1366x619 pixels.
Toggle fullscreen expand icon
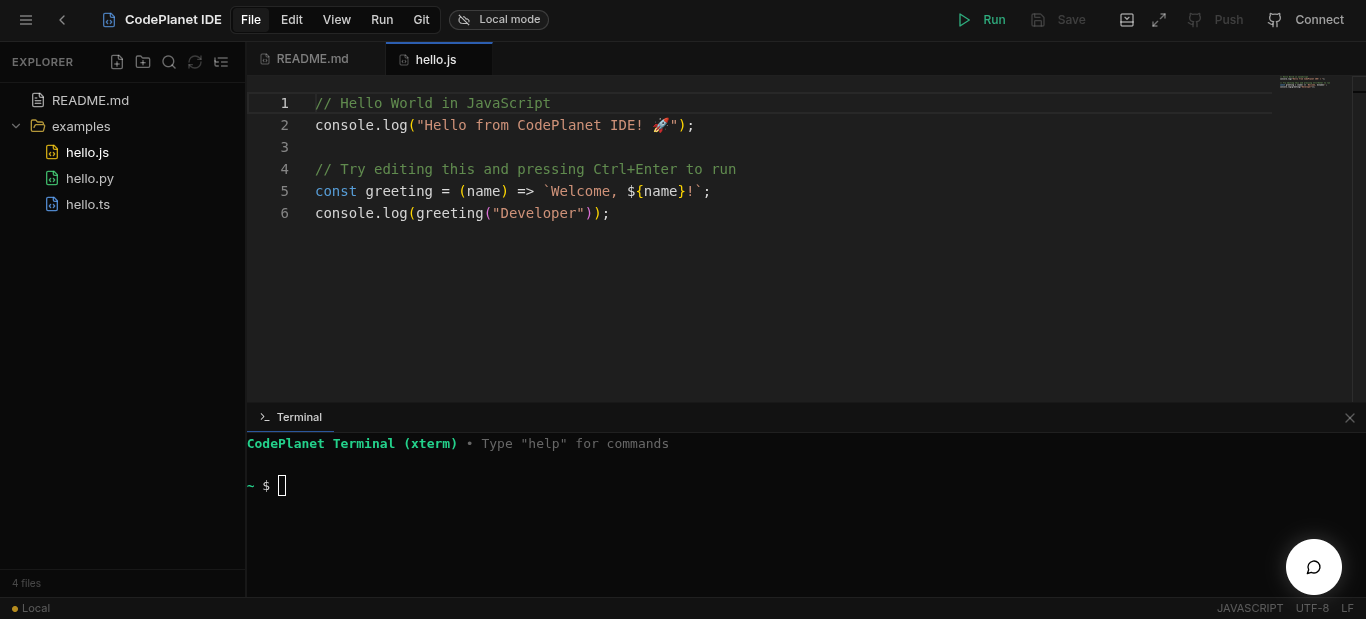pyautogui.click(x=1159, y=20)
